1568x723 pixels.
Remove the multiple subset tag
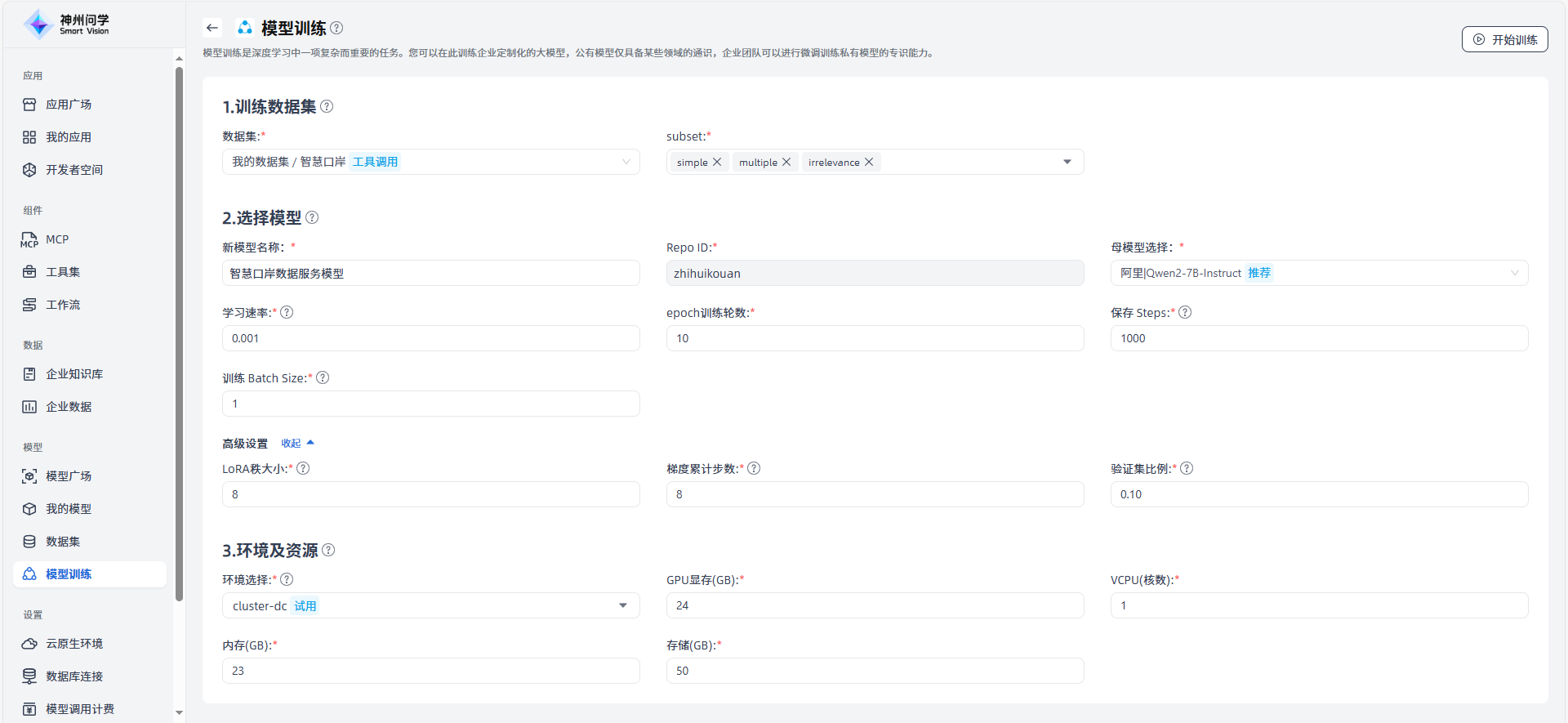[x=786, y=162]
